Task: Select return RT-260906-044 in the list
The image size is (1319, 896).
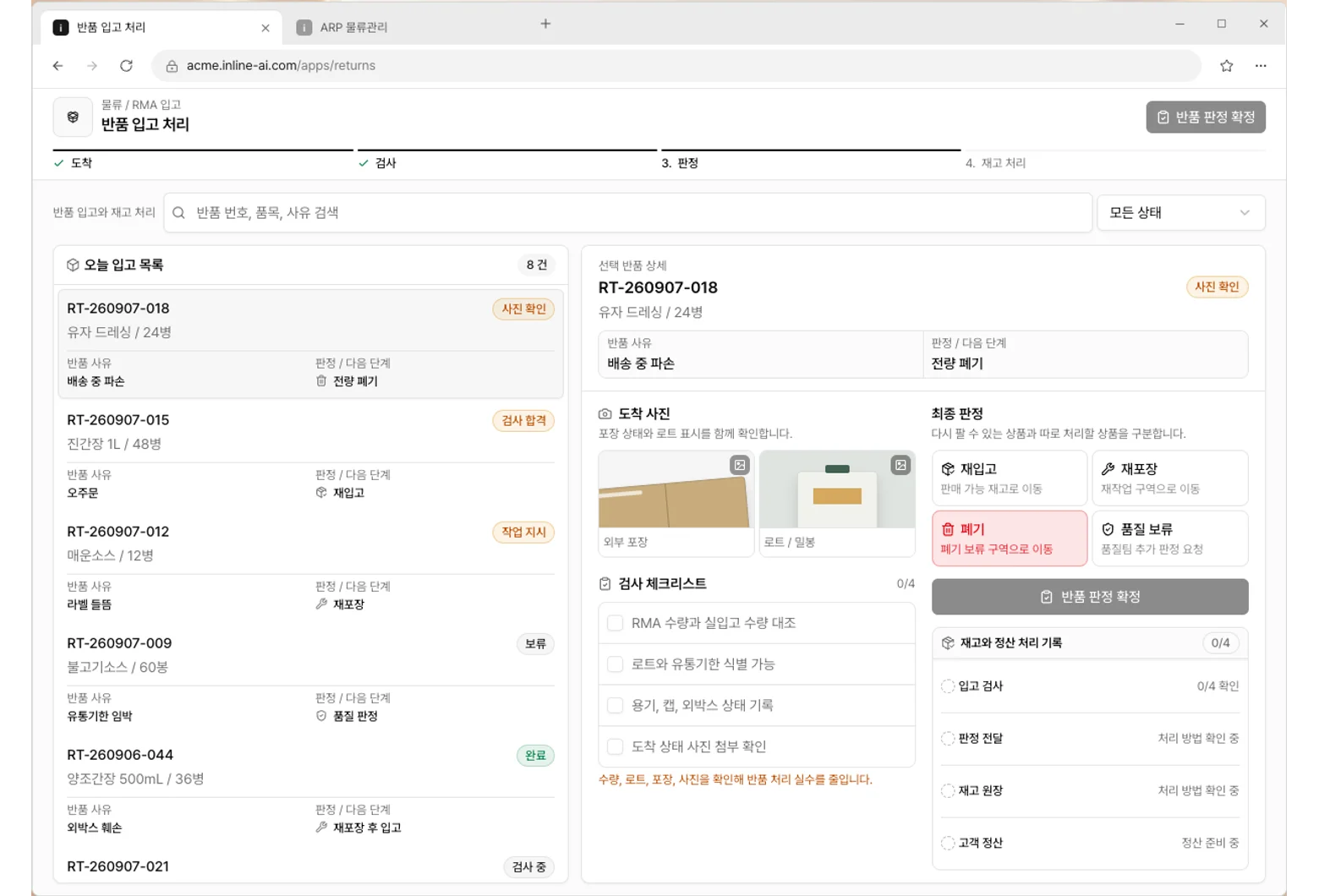Action: click(310, 790)
